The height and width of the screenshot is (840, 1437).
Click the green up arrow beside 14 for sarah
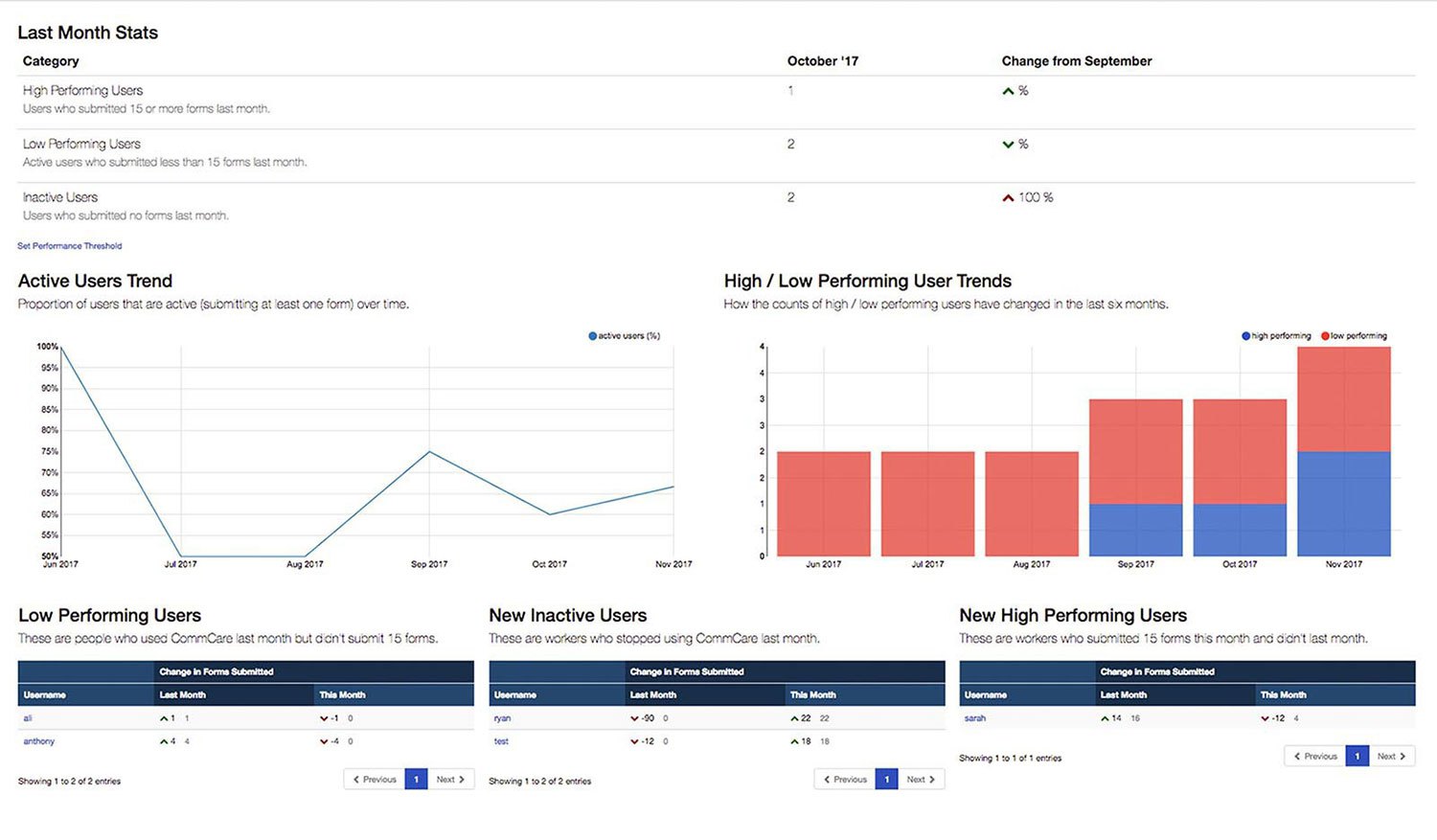pyautogui.click(x=1105, y=718)
